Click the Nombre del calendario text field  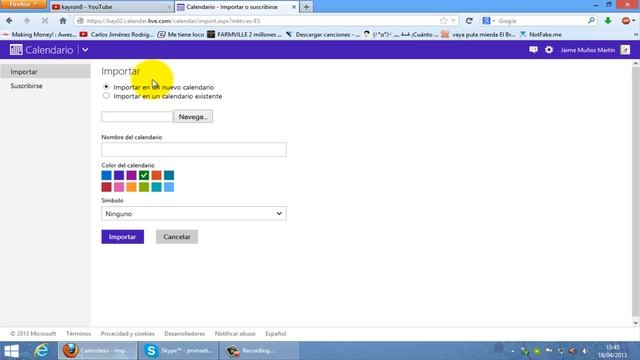pyautogui.click(x=194, y=149)
